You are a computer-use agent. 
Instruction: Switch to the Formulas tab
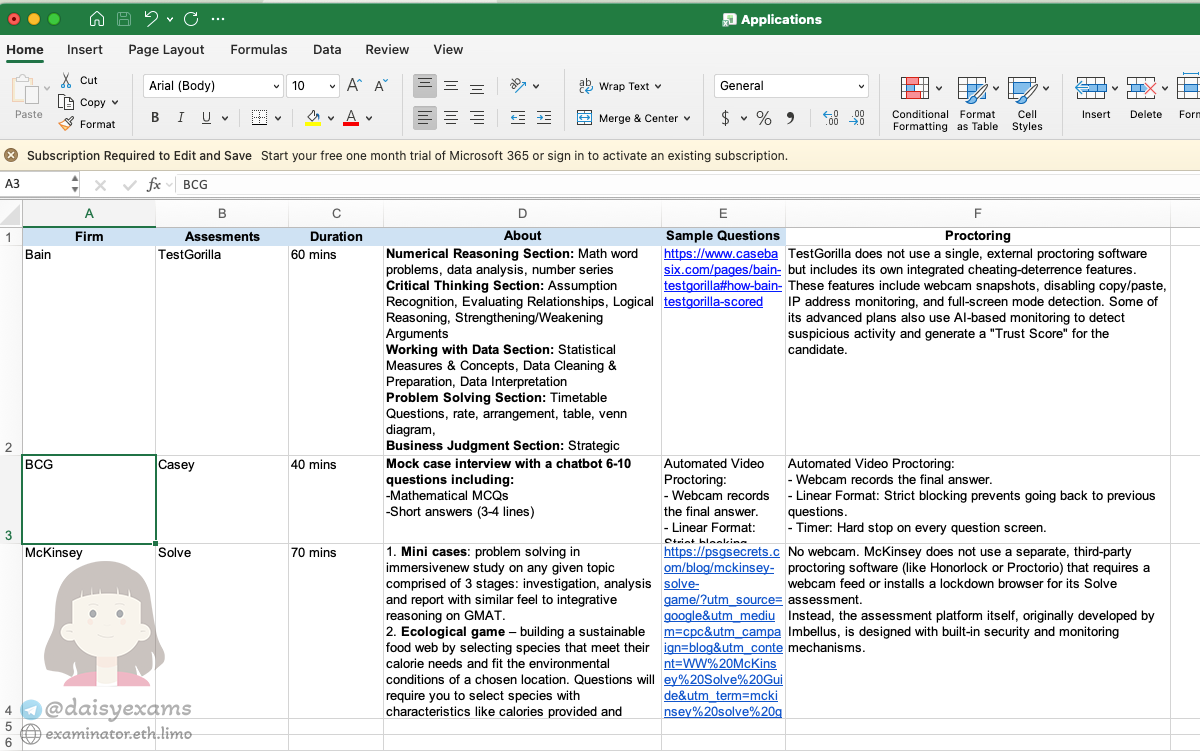click(258, 49)
